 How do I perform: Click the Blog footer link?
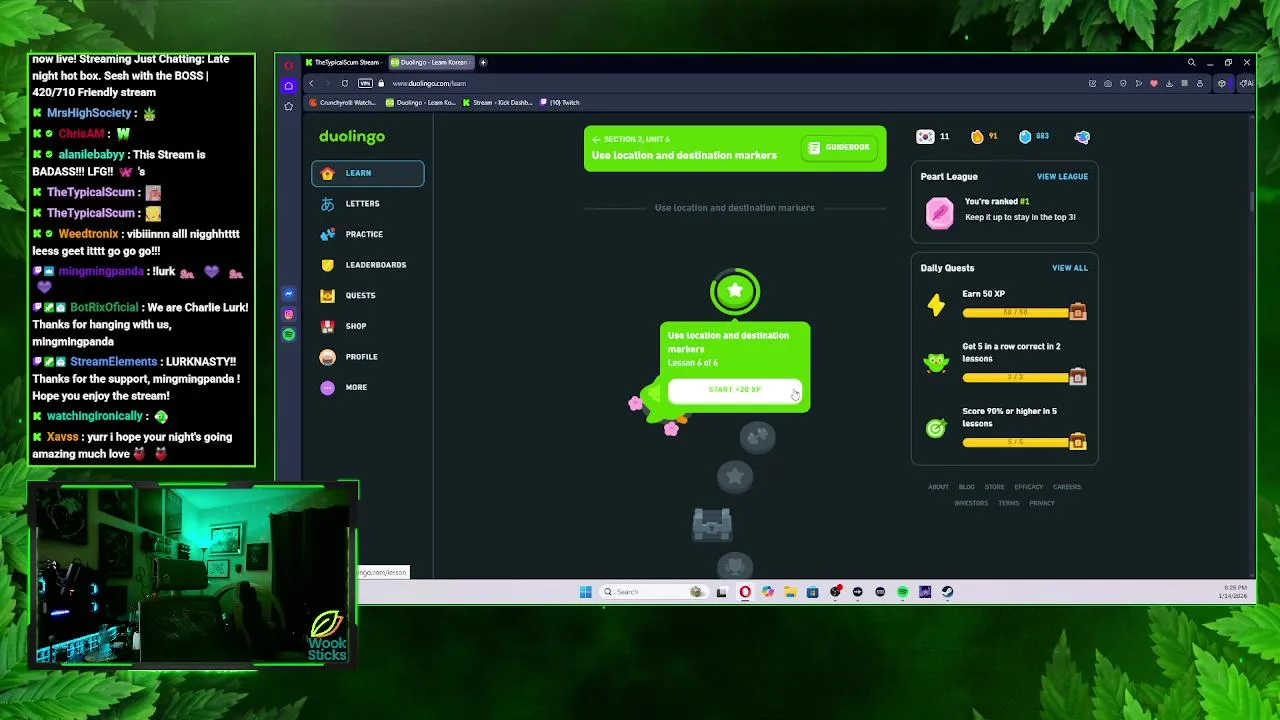coord(966,487)
